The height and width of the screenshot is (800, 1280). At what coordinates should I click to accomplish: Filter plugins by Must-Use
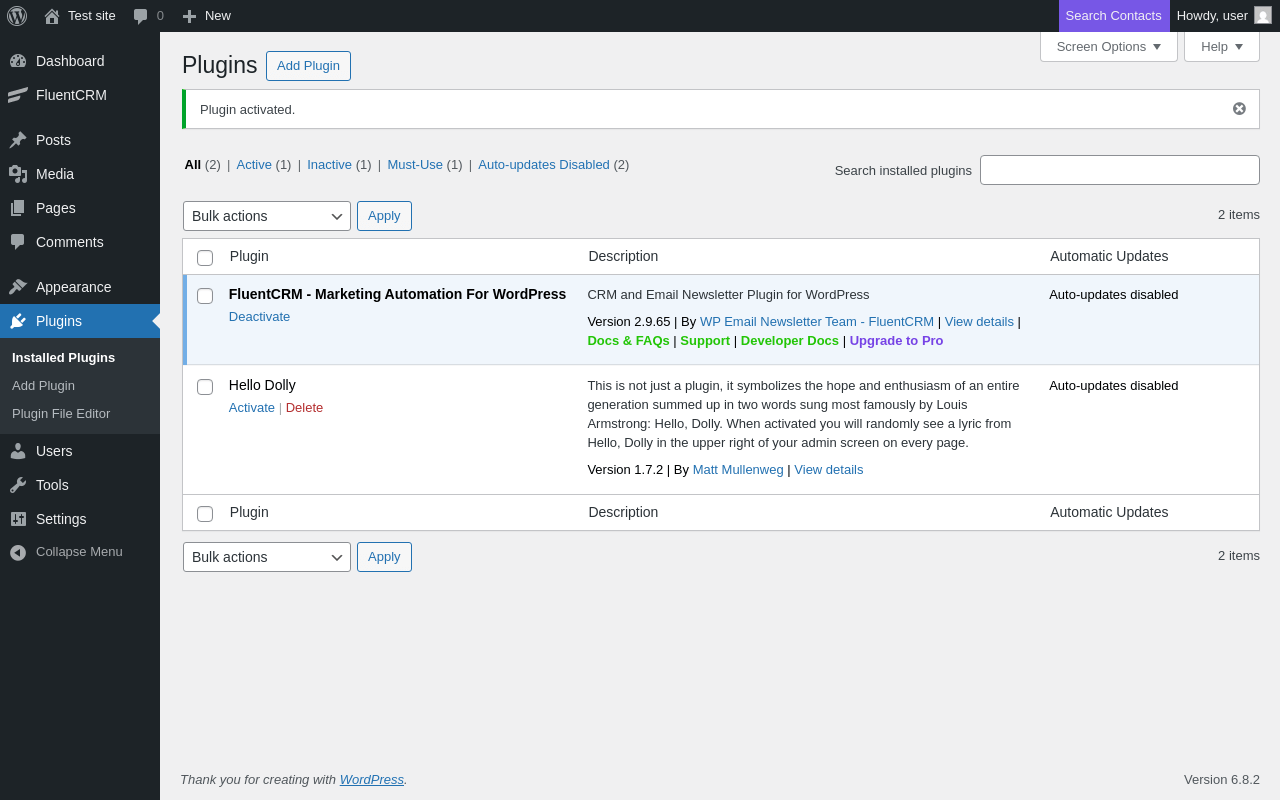click(x=415, y=165)
